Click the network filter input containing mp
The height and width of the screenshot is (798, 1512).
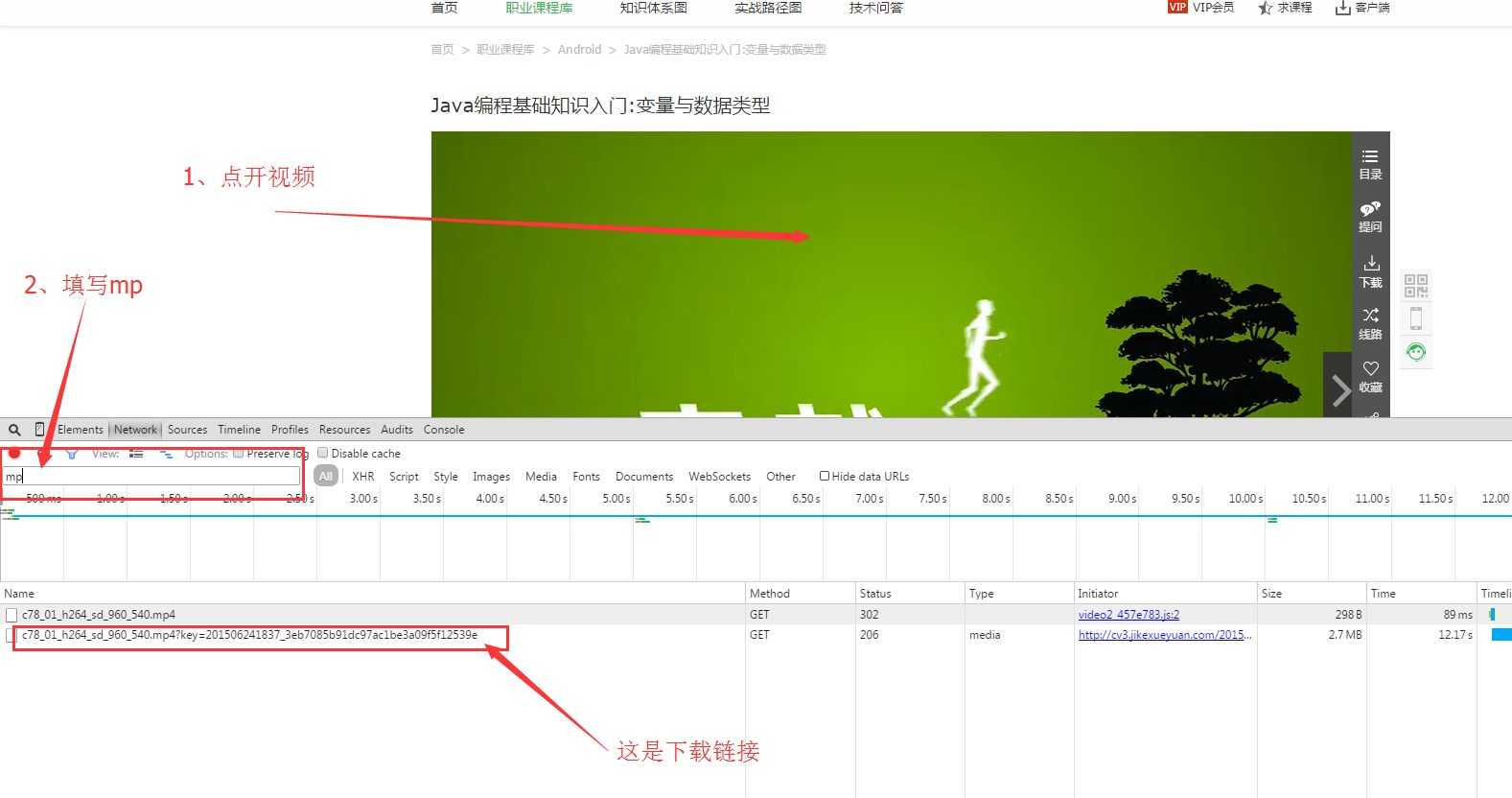tap(151, 476)
